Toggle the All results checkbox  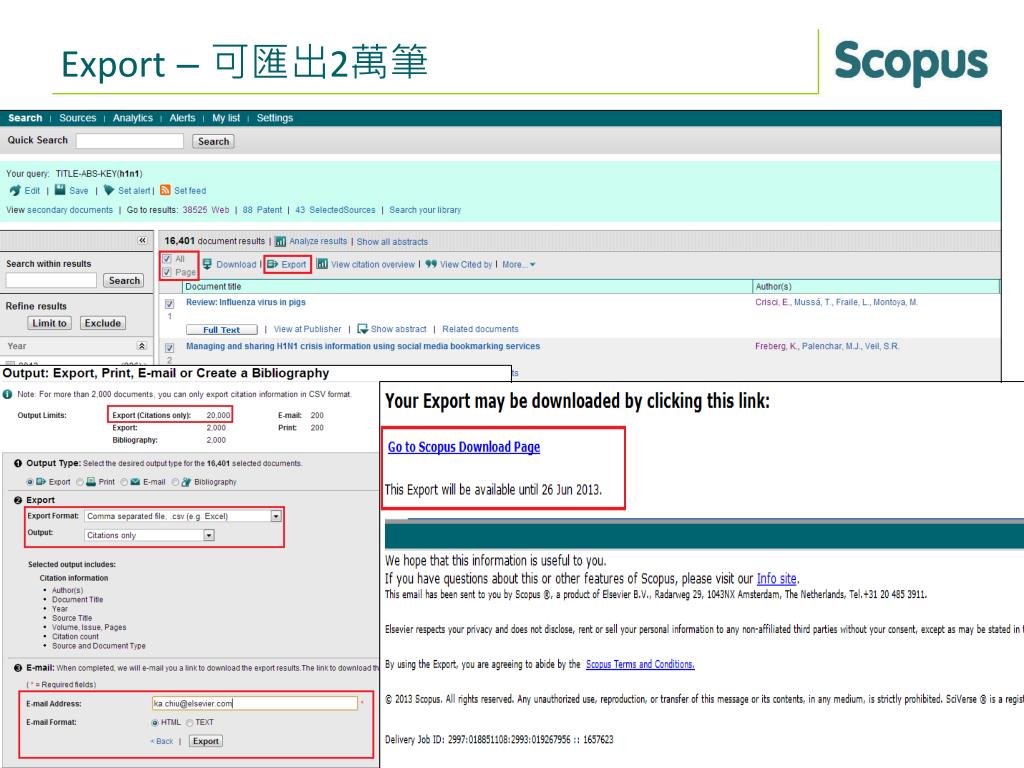[167, 259]
